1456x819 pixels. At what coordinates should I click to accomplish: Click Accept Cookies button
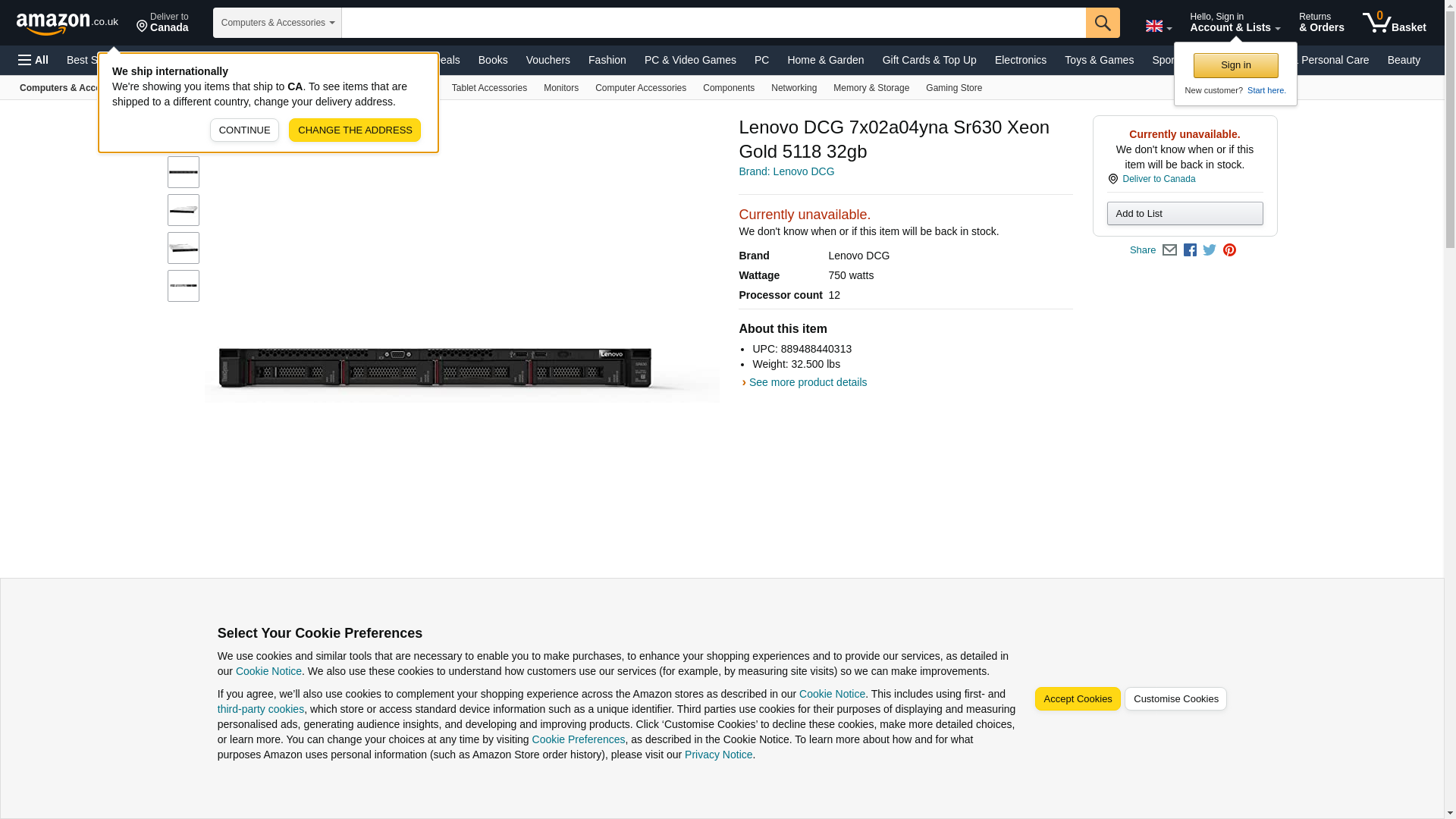tap(1077, 699)
